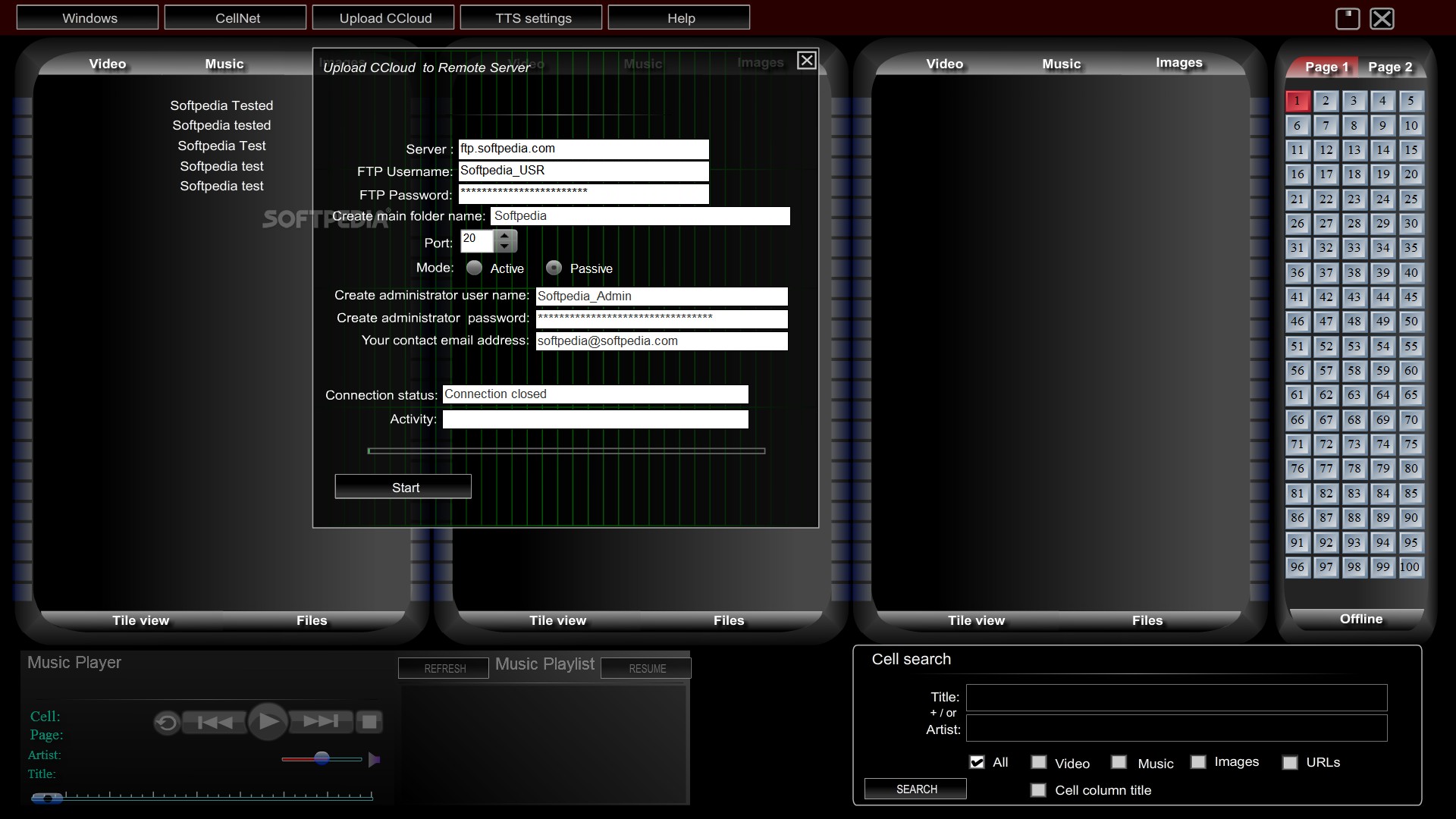The height and width of the screenshot is (819, 1456).
Task: Click the SEARCH button
Action: pos(916,789)
